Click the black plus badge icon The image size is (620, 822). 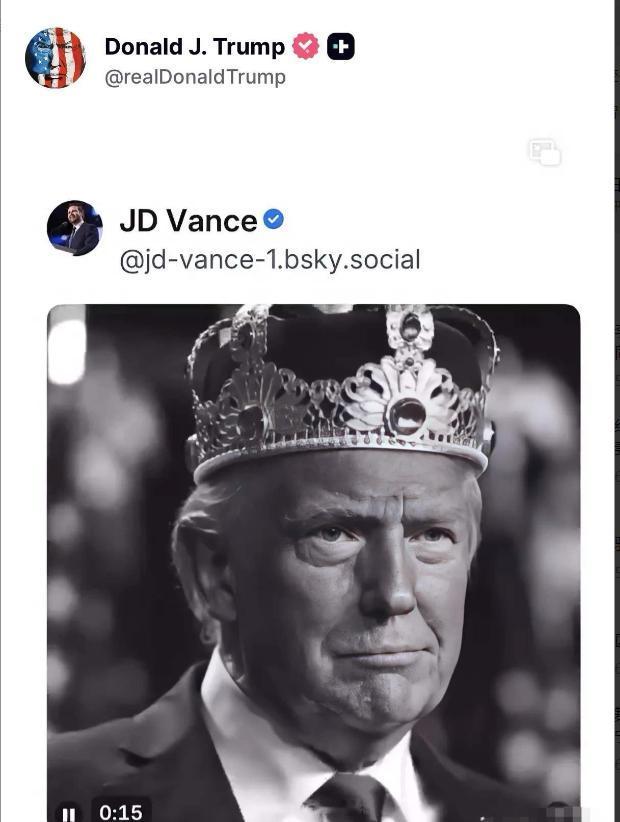click(341, 47)
